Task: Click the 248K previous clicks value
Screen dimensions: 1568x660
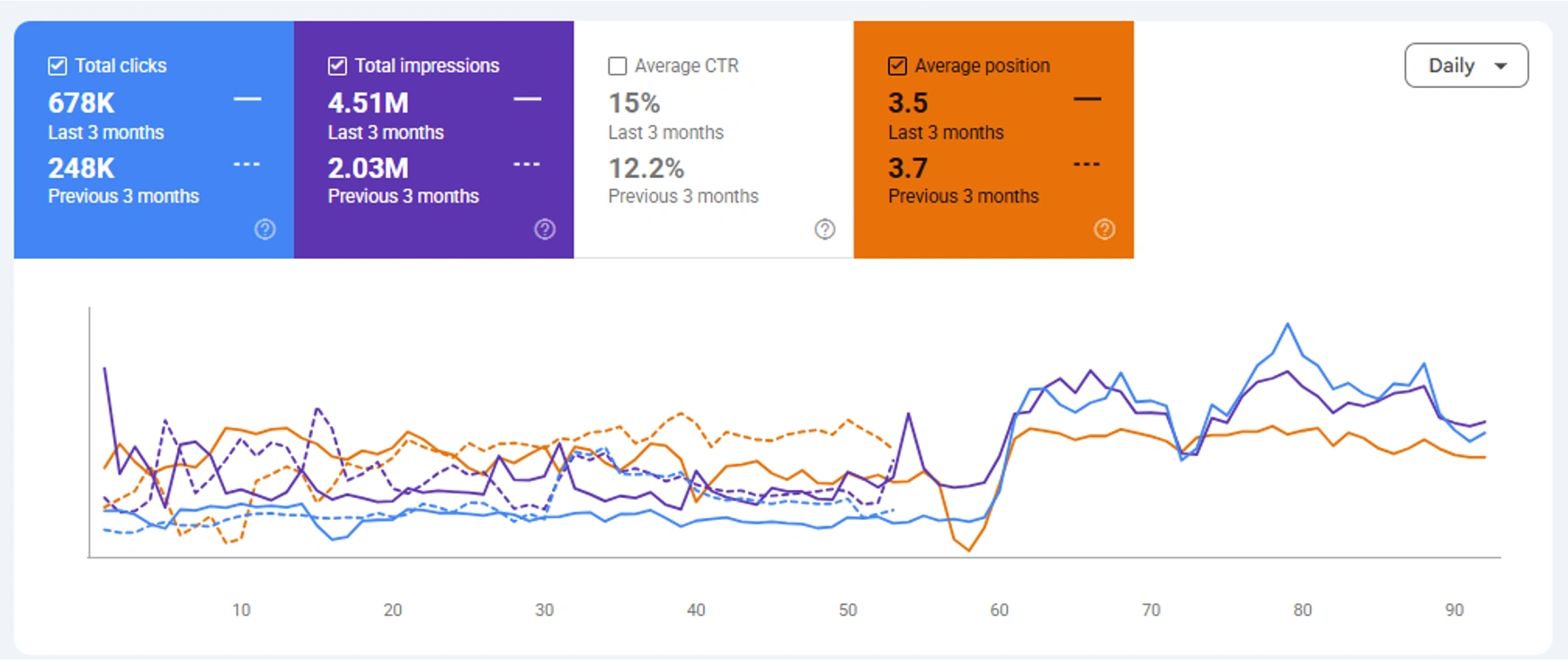Action: click(x=82, y=168)
